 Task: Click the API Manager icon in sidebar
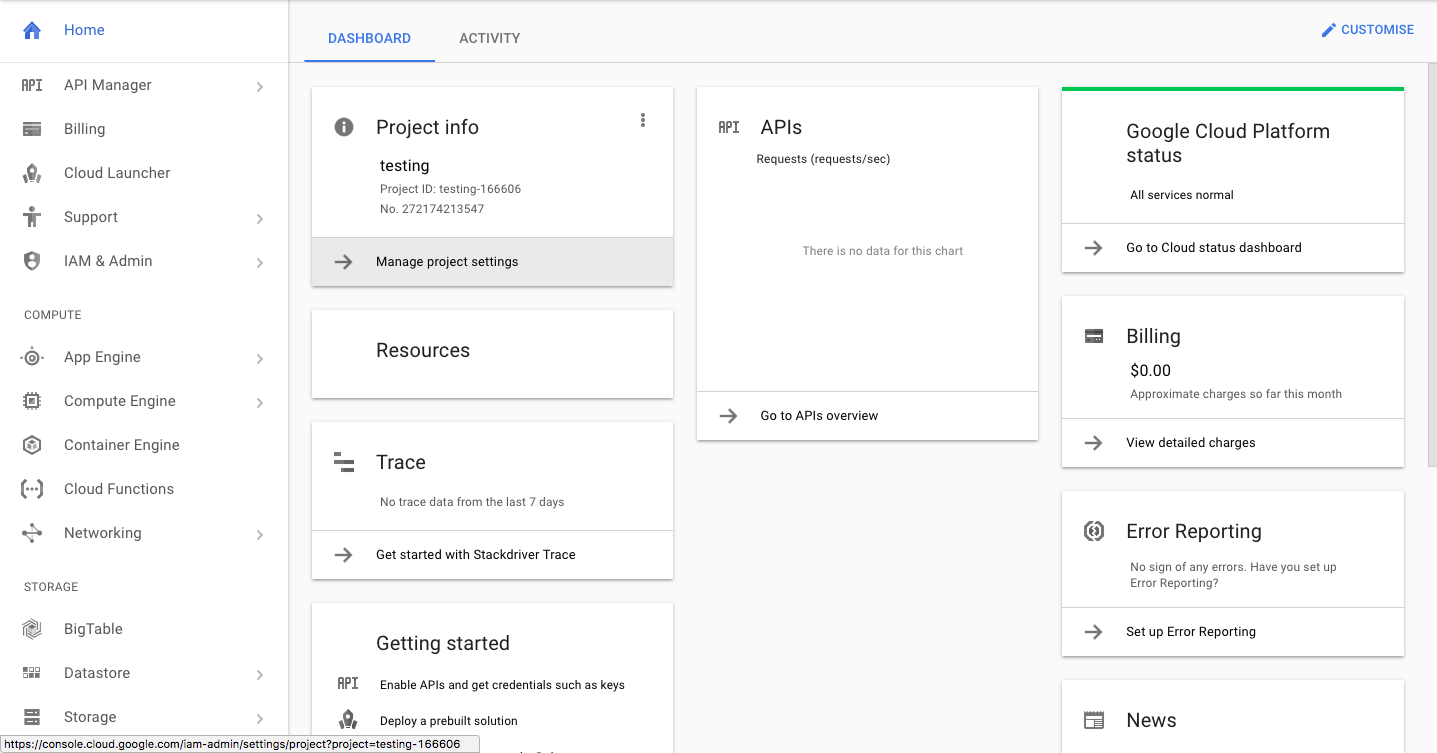click(x=32, y=85)
